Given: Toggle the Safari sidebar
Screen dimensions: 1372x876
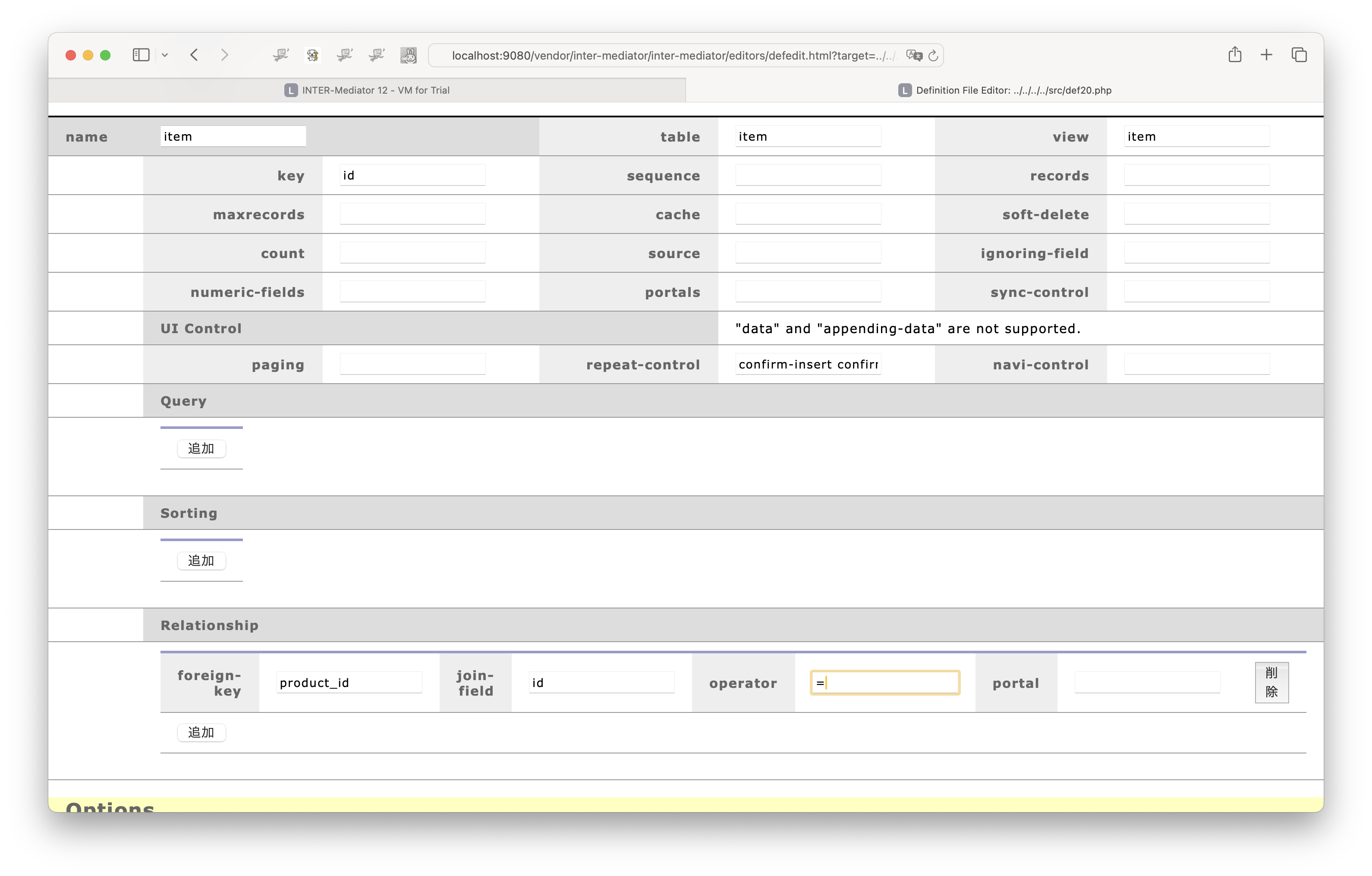Looking at the screenshot, I should (141, 55).
